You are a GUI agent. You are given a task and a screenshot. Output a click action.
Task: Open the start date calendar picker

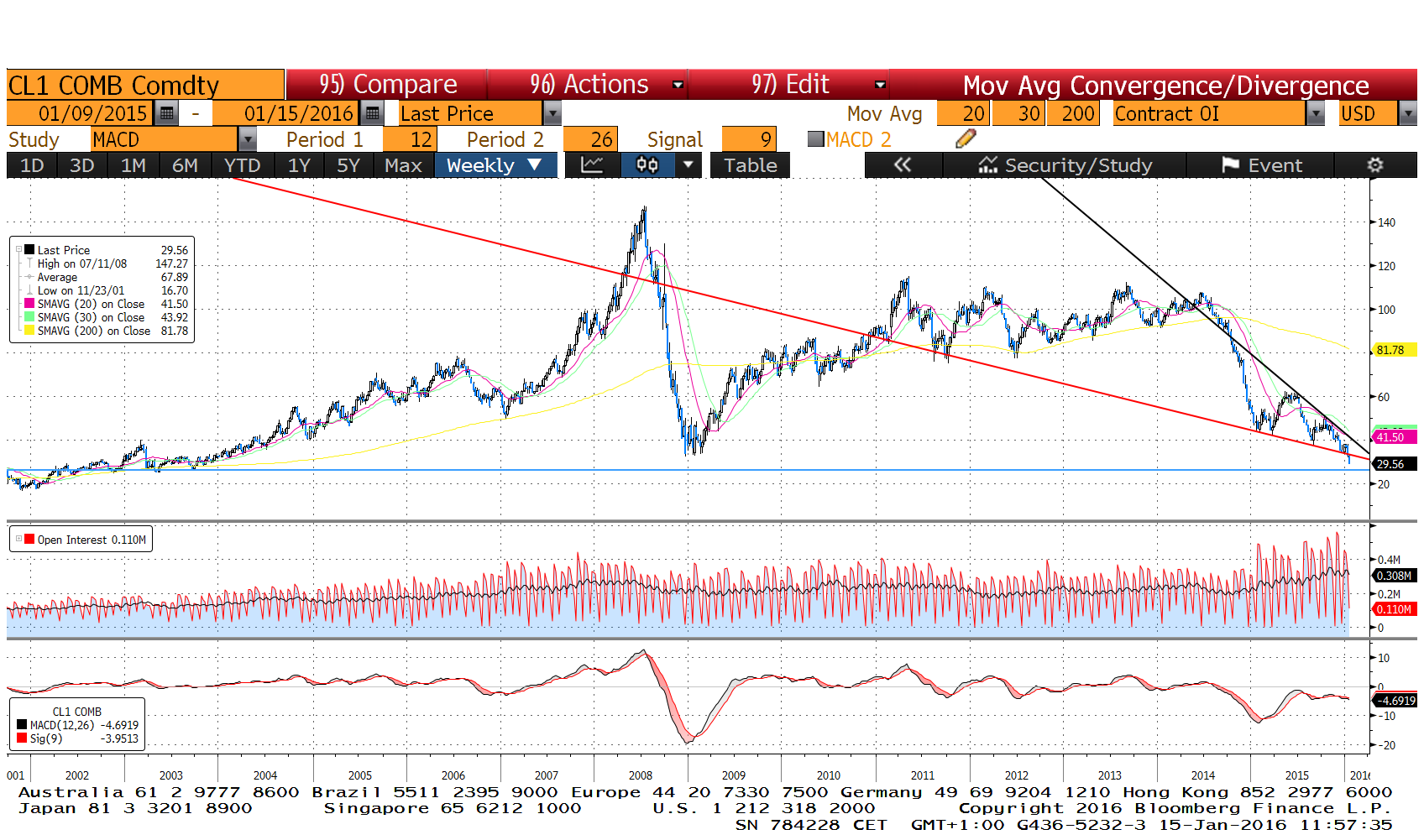pos(166,112)
